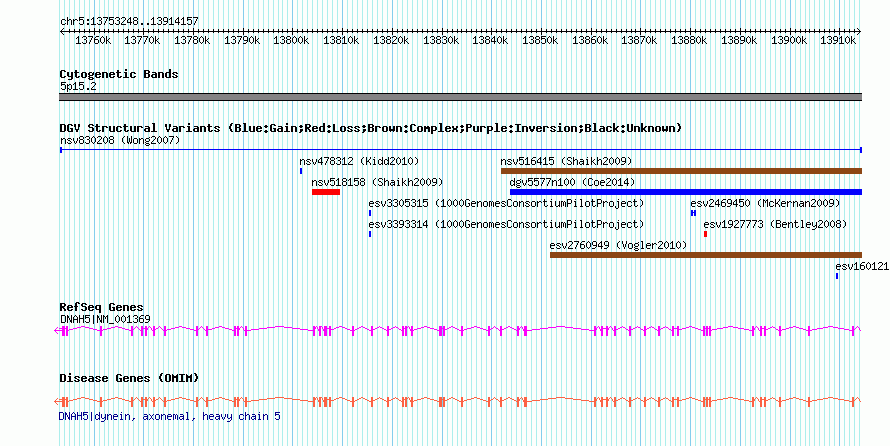Click the 13910k ruler tick label
The height and width of the screenshot is (446, 890).
point(839,40)
